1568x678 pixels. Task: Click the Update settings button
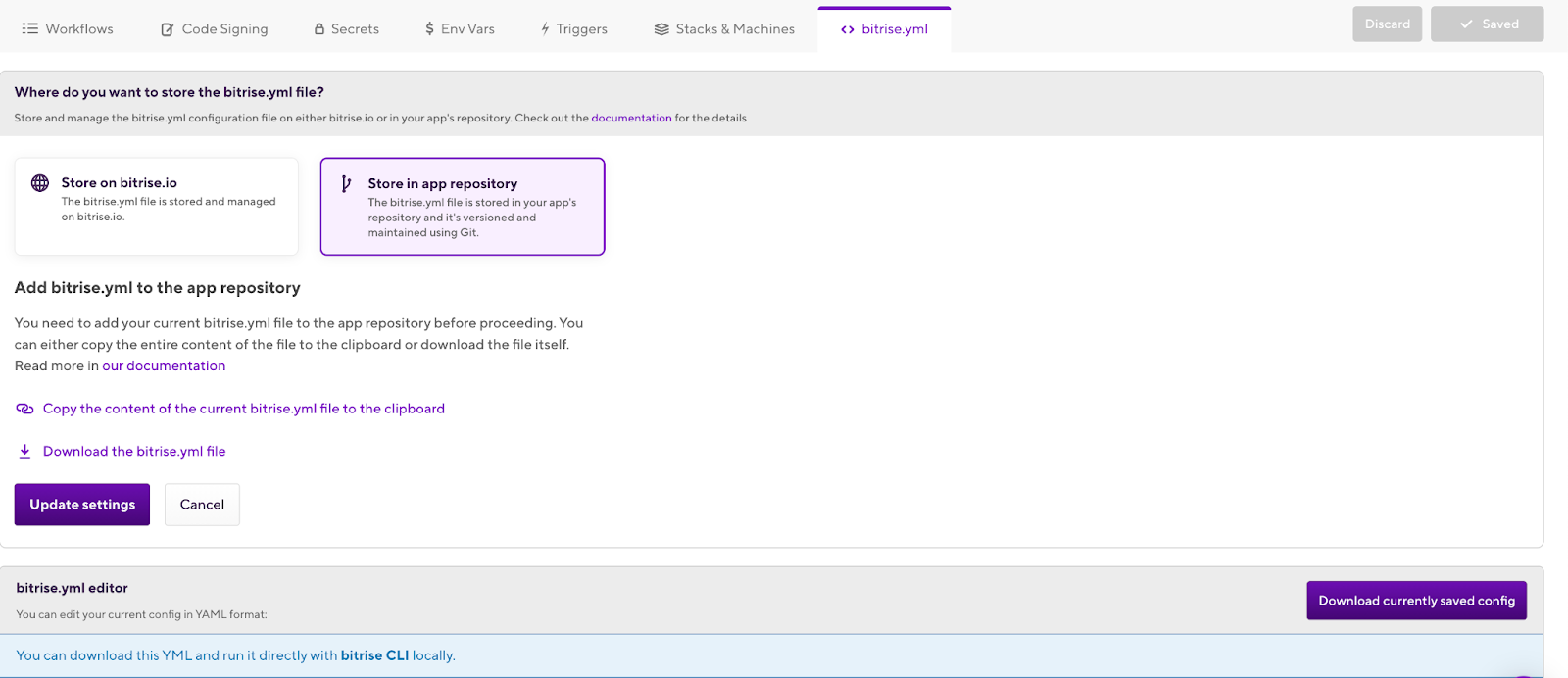pyautogui.click(x=82, y=505)
